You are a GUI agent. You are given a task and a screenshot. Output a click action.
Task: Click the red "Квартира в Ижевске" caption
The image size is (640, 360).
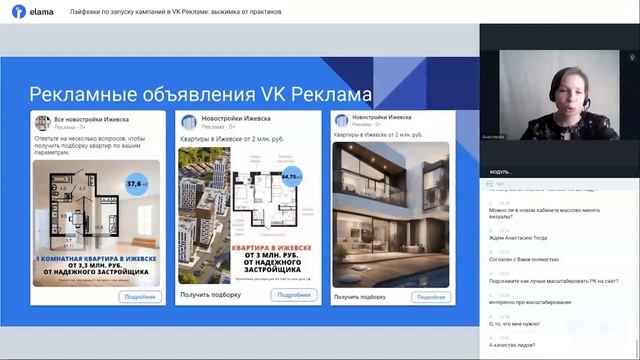coord(272,248)
